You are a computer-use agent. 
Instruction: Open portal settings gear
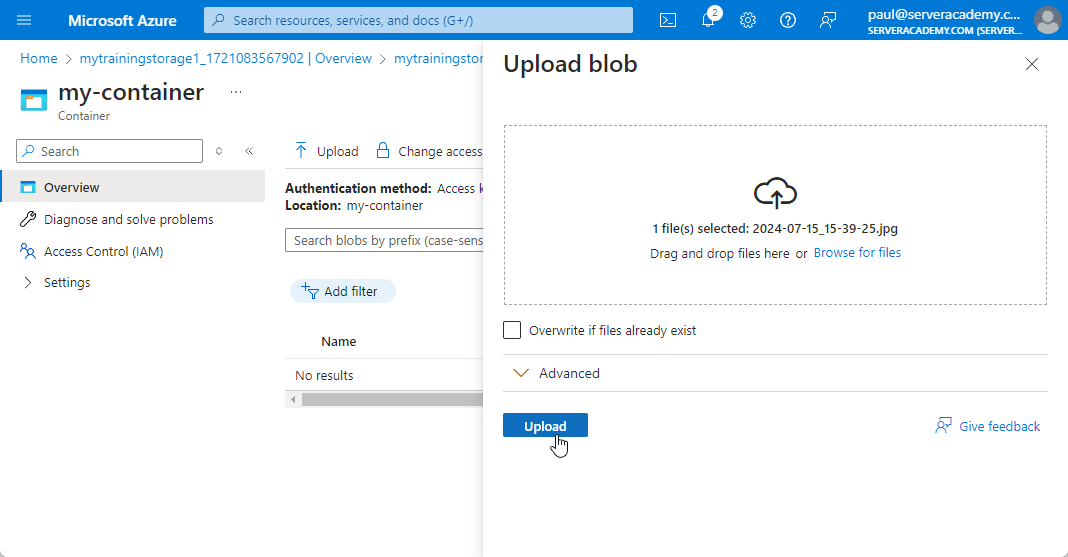coord(748,20)
